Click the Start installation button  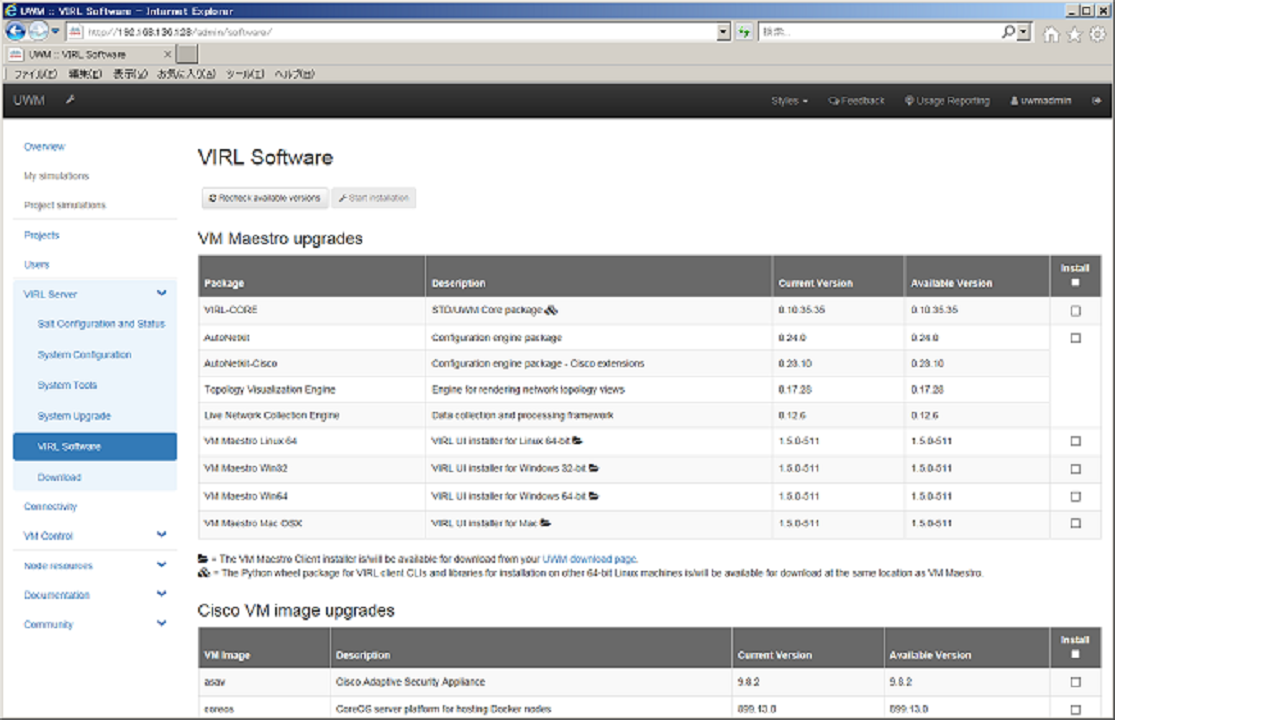[374, 198]
